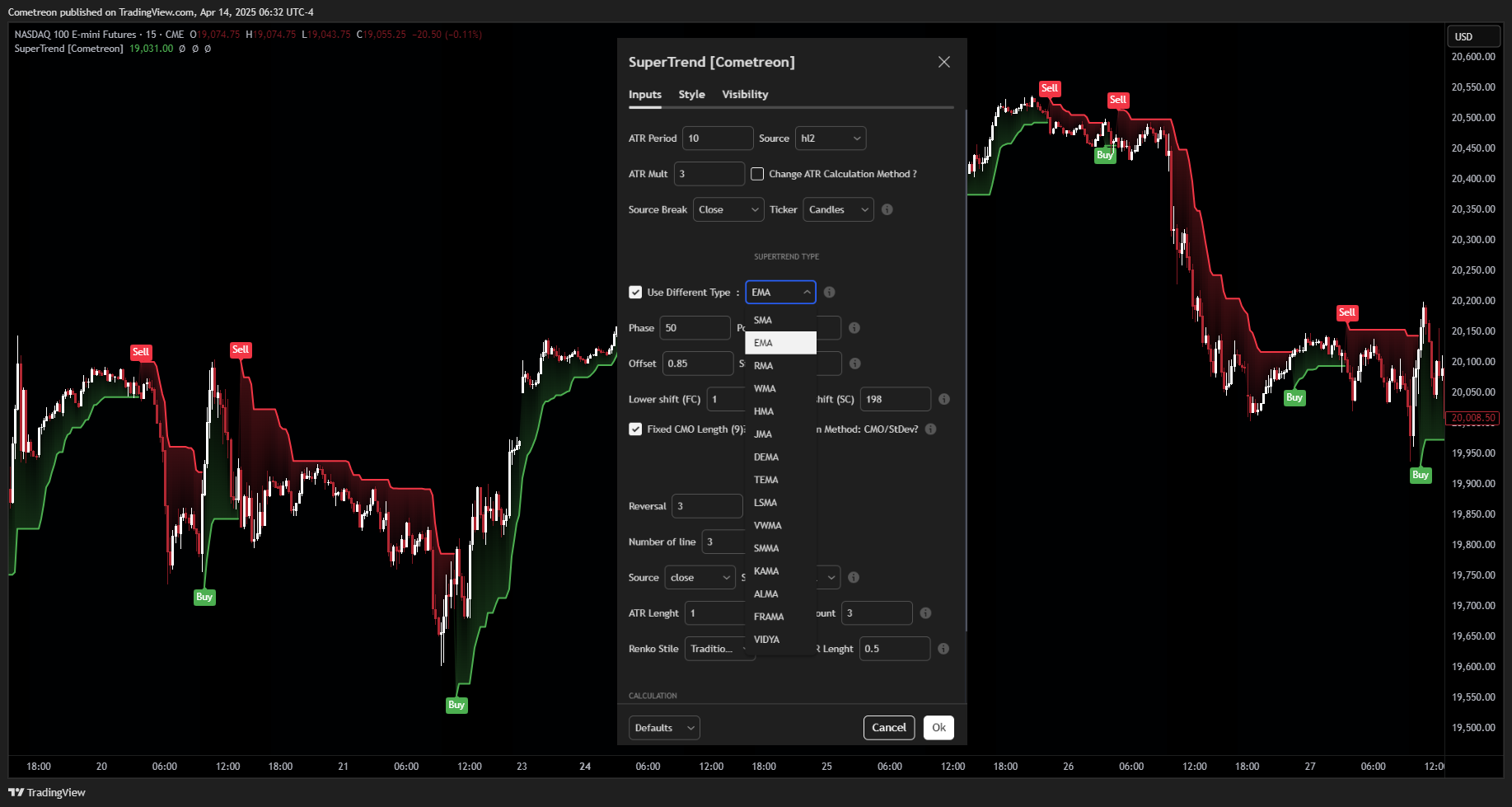The image size is (1512, 807).
Task: Open the Source close dropdown
Action: 700,577
